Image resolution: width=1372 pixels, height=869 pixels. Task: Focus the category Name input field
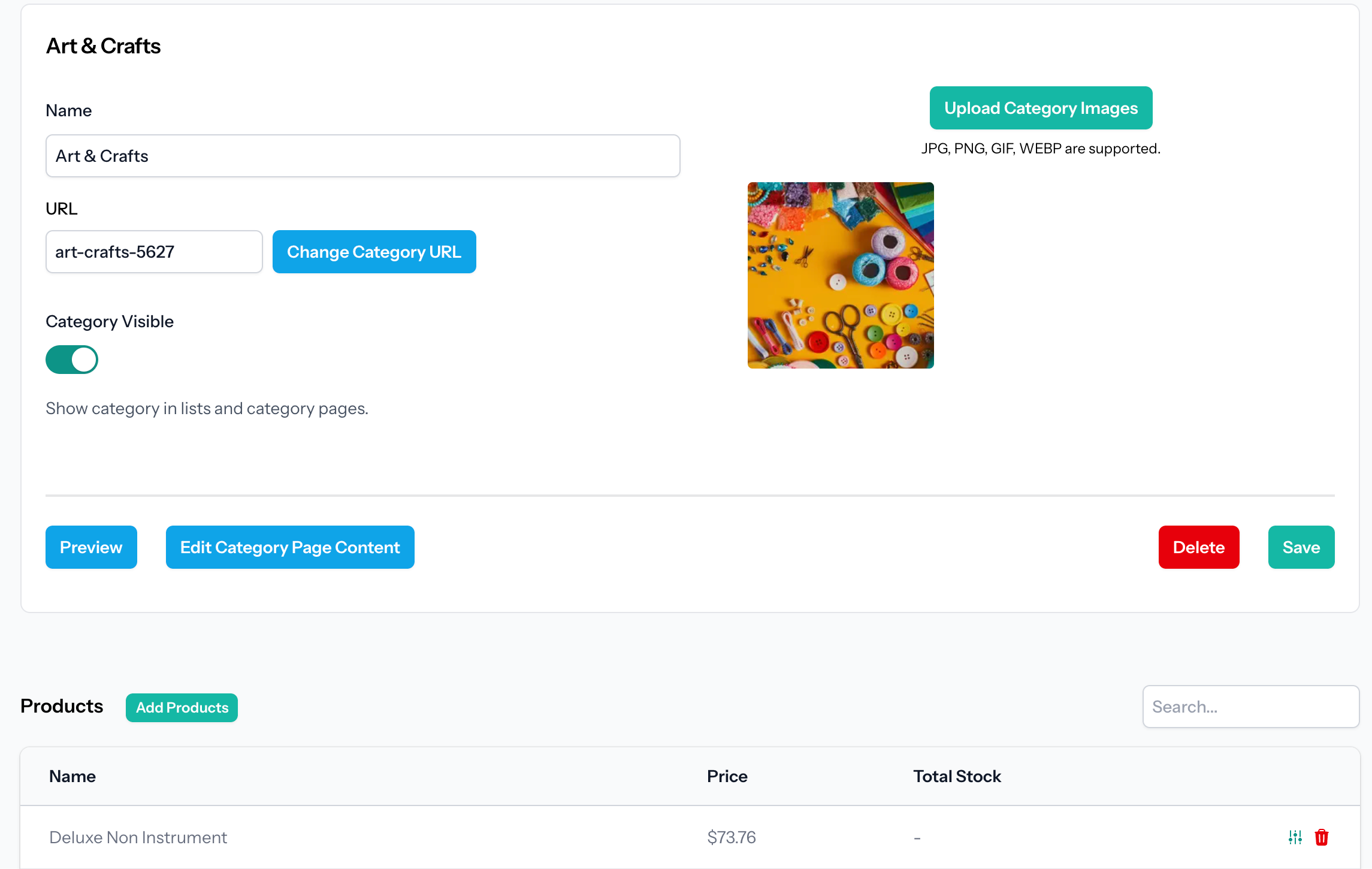pos(362,156)
